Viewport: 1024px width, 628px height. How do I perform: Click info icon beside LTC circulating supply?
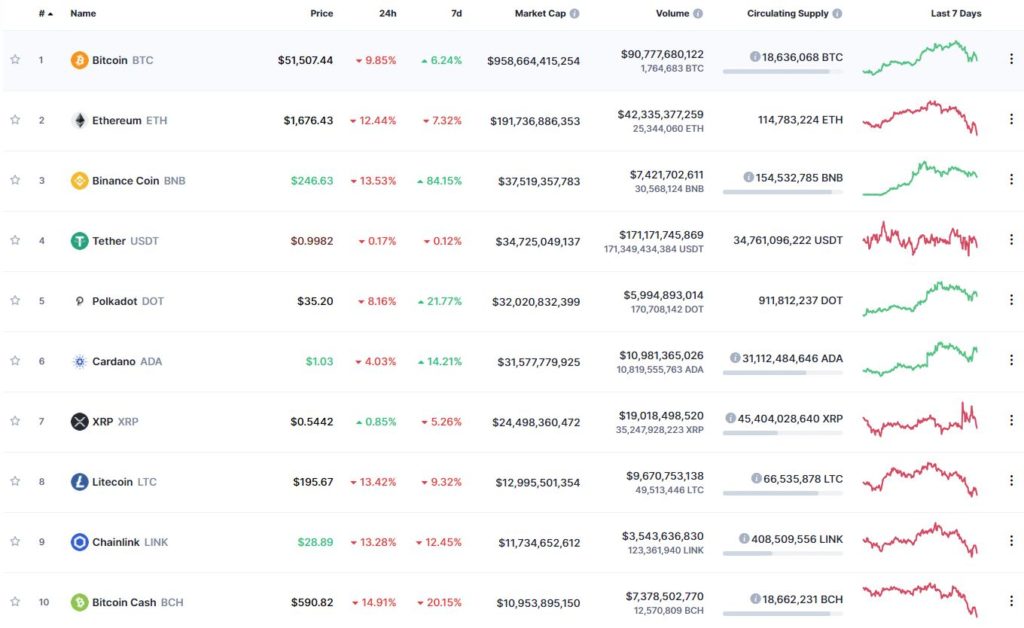point(756,479)
